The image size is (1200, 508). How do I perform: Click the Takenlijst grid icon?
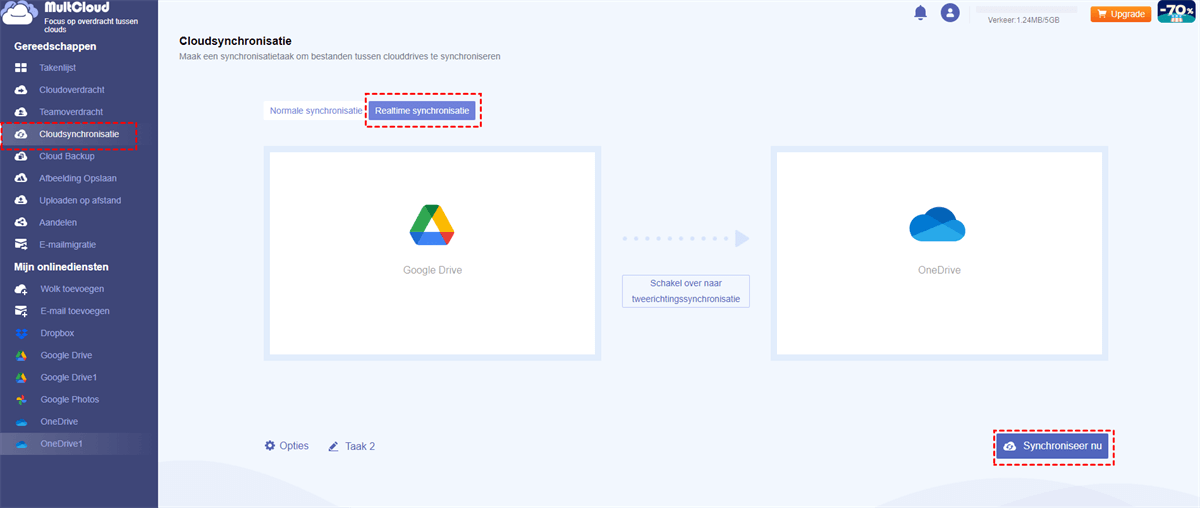pos(21,68)
